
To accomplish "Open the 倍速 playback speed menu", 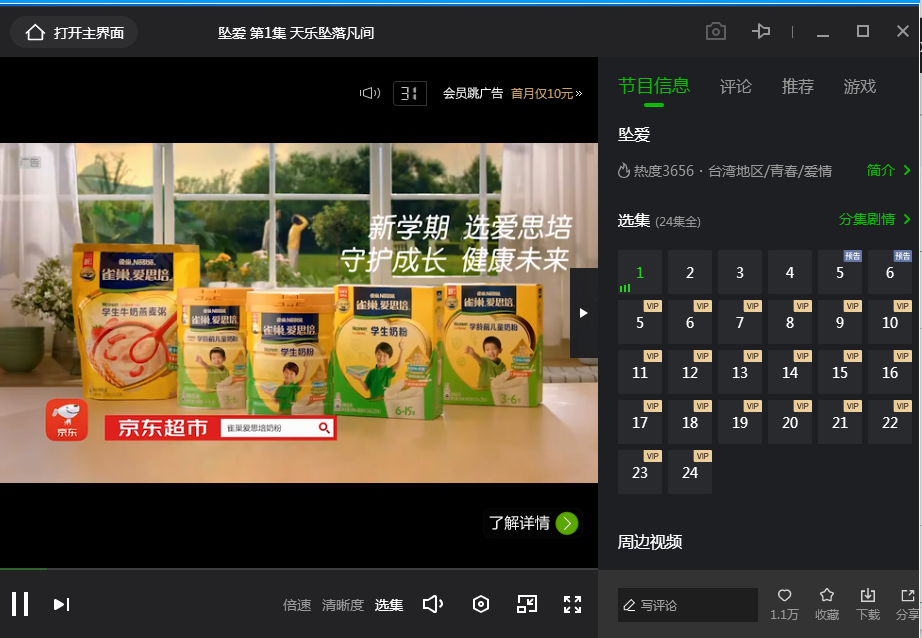I will [297, 604].
